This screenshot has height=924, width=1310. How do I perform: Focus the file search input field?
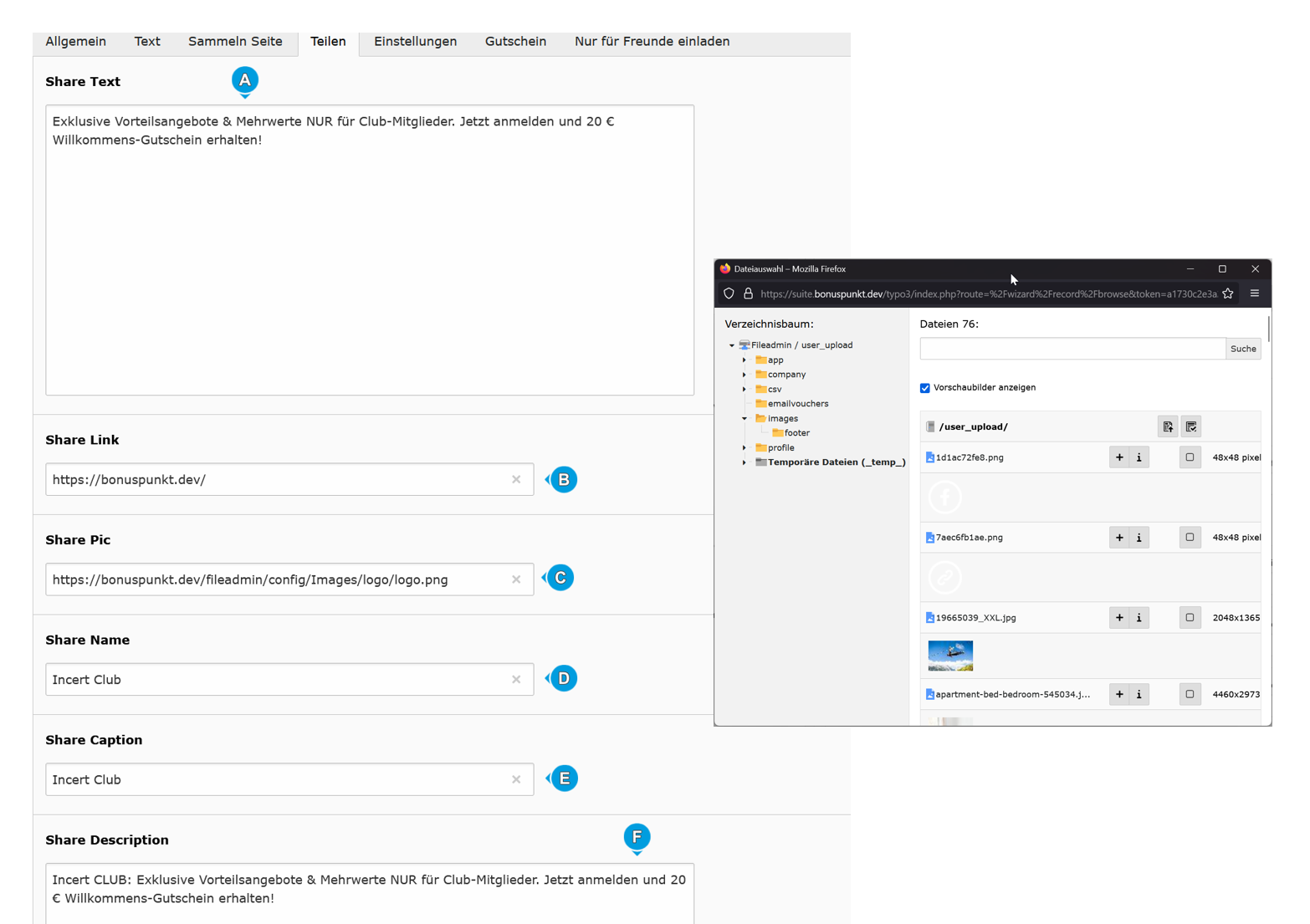click(x=1072, y=349)
